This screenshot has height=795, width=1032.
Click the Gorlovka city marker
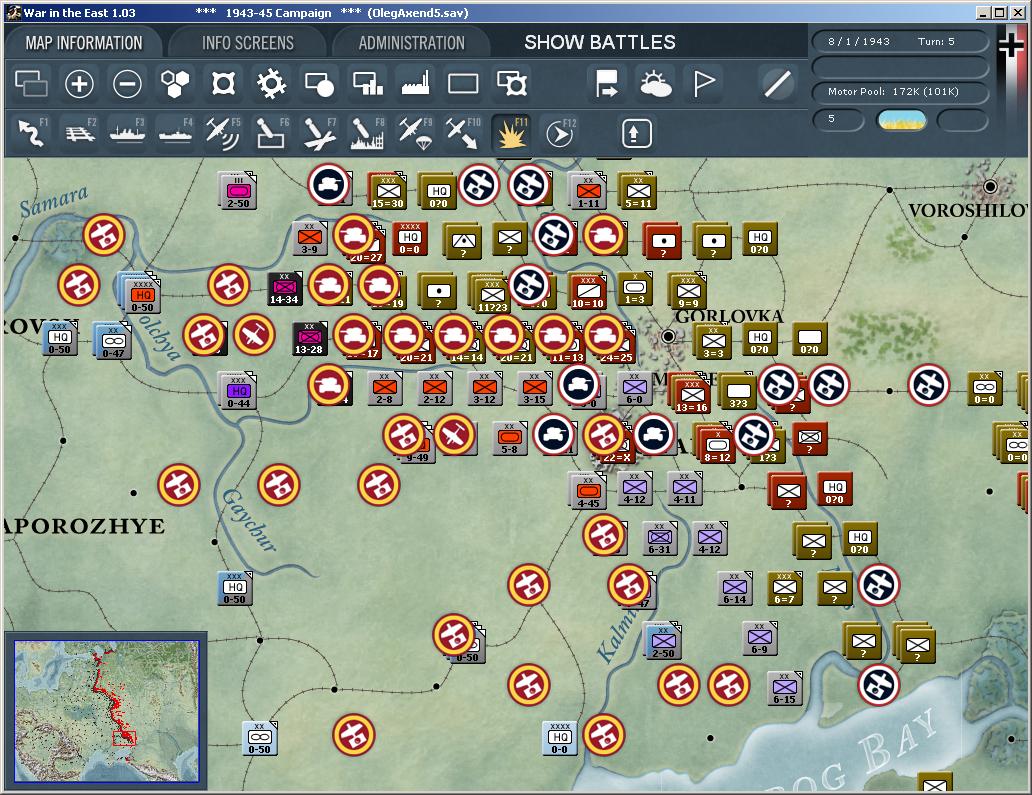click(668, 336)
